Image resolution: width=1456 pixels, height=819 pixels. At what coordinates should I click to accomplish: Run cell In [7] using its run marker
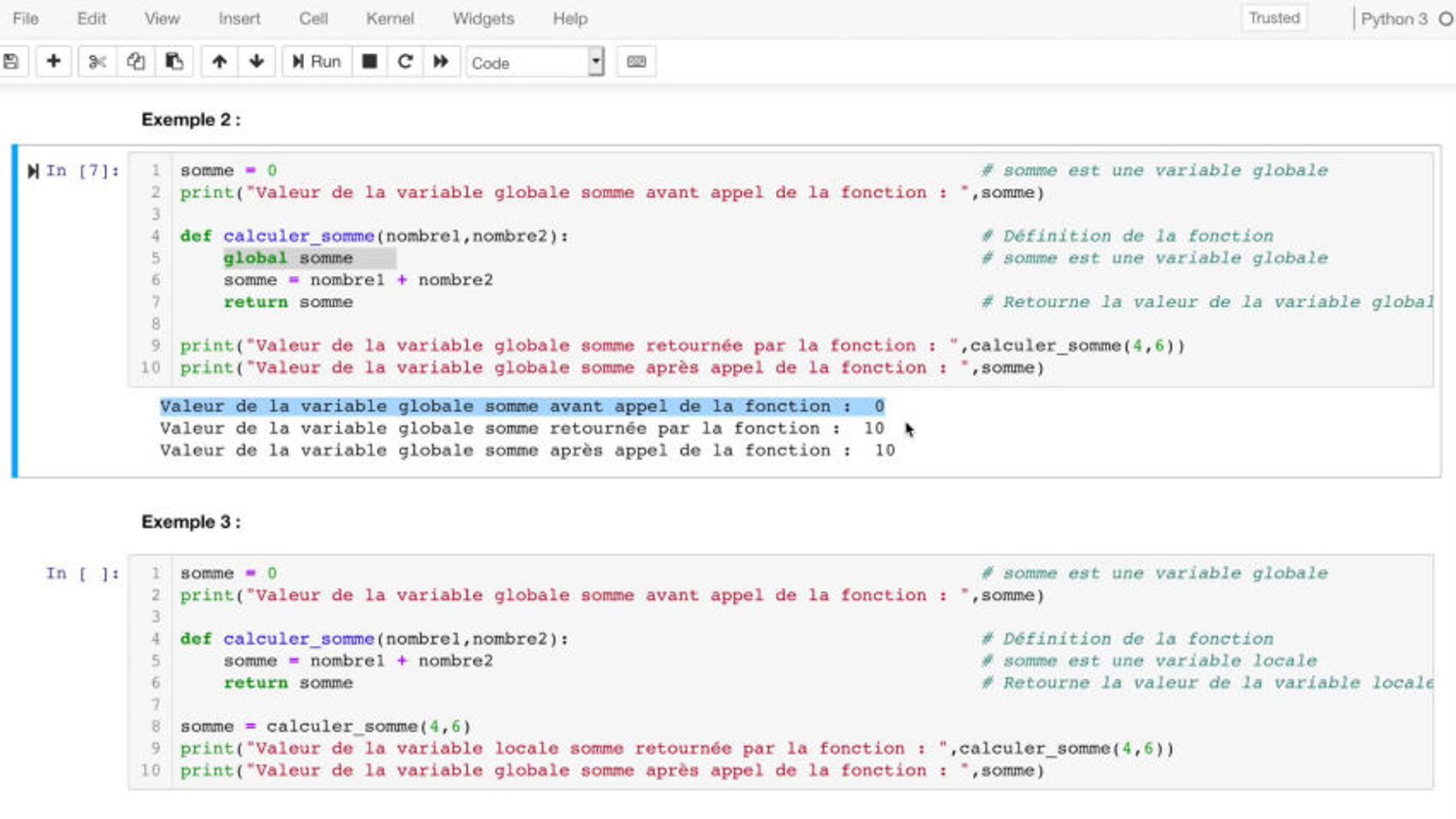33,171
